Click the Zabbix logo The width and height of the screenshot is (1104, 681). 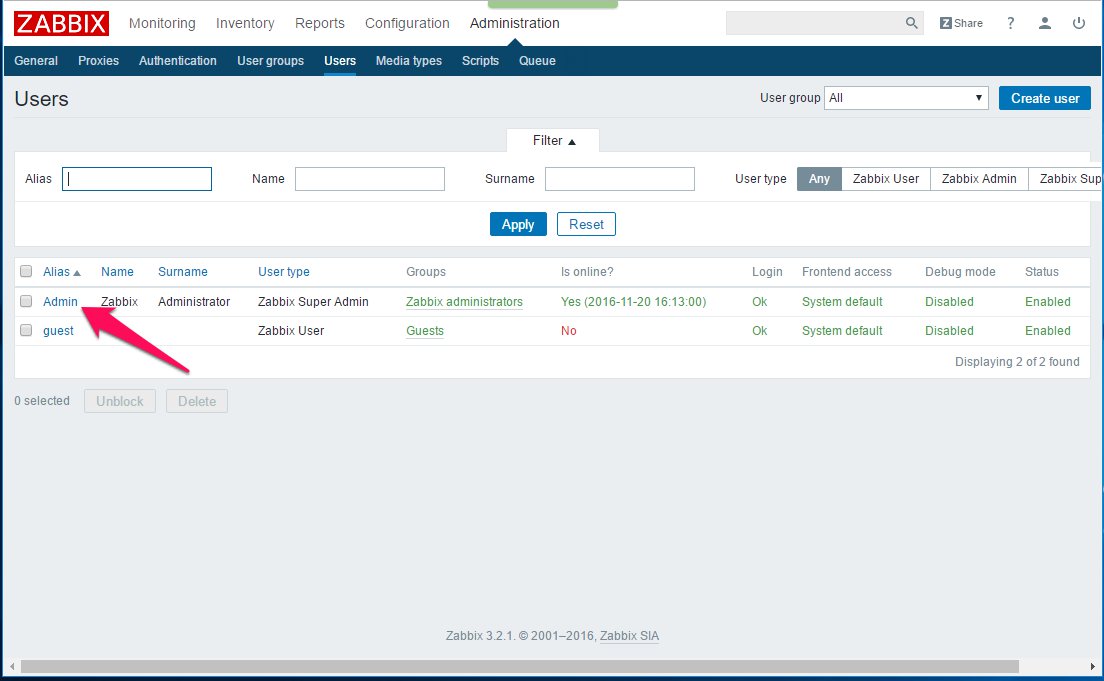click(61, 23)
